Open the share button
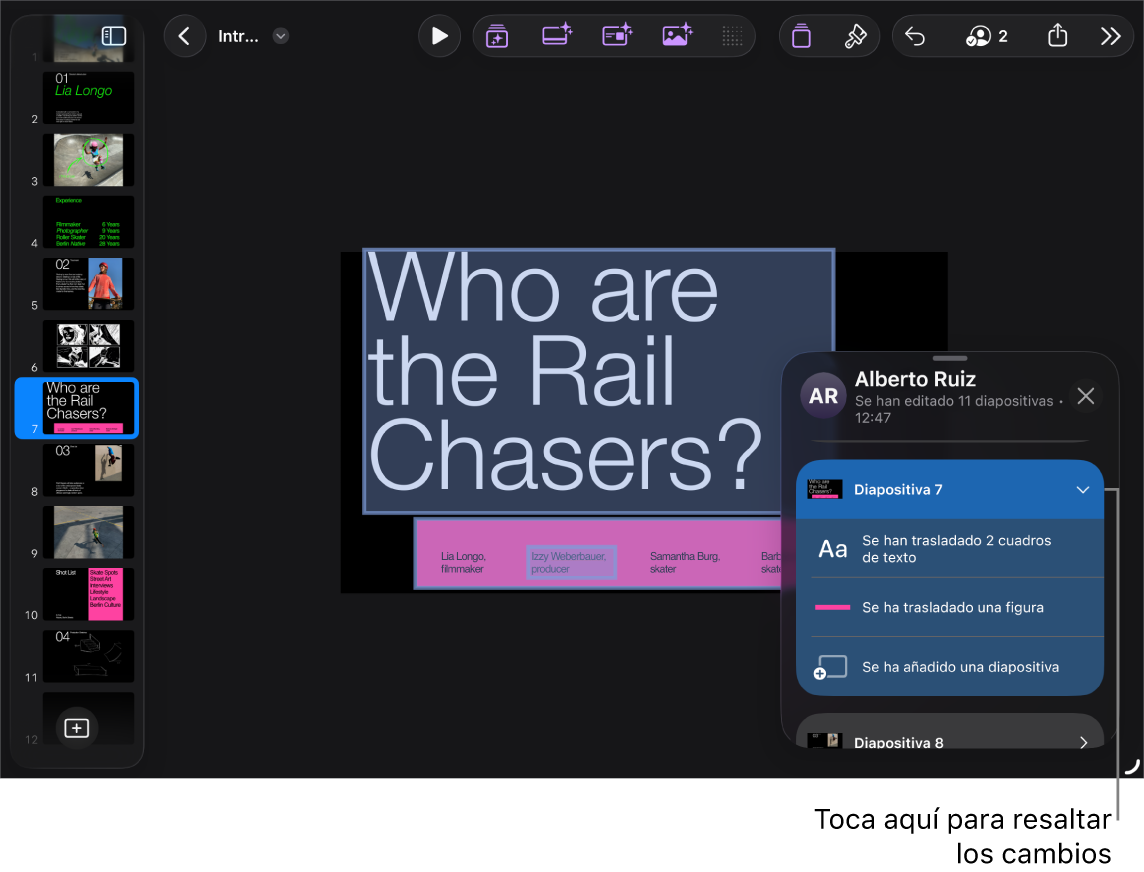This screenshot has width=1144, height=872. 1057,36
